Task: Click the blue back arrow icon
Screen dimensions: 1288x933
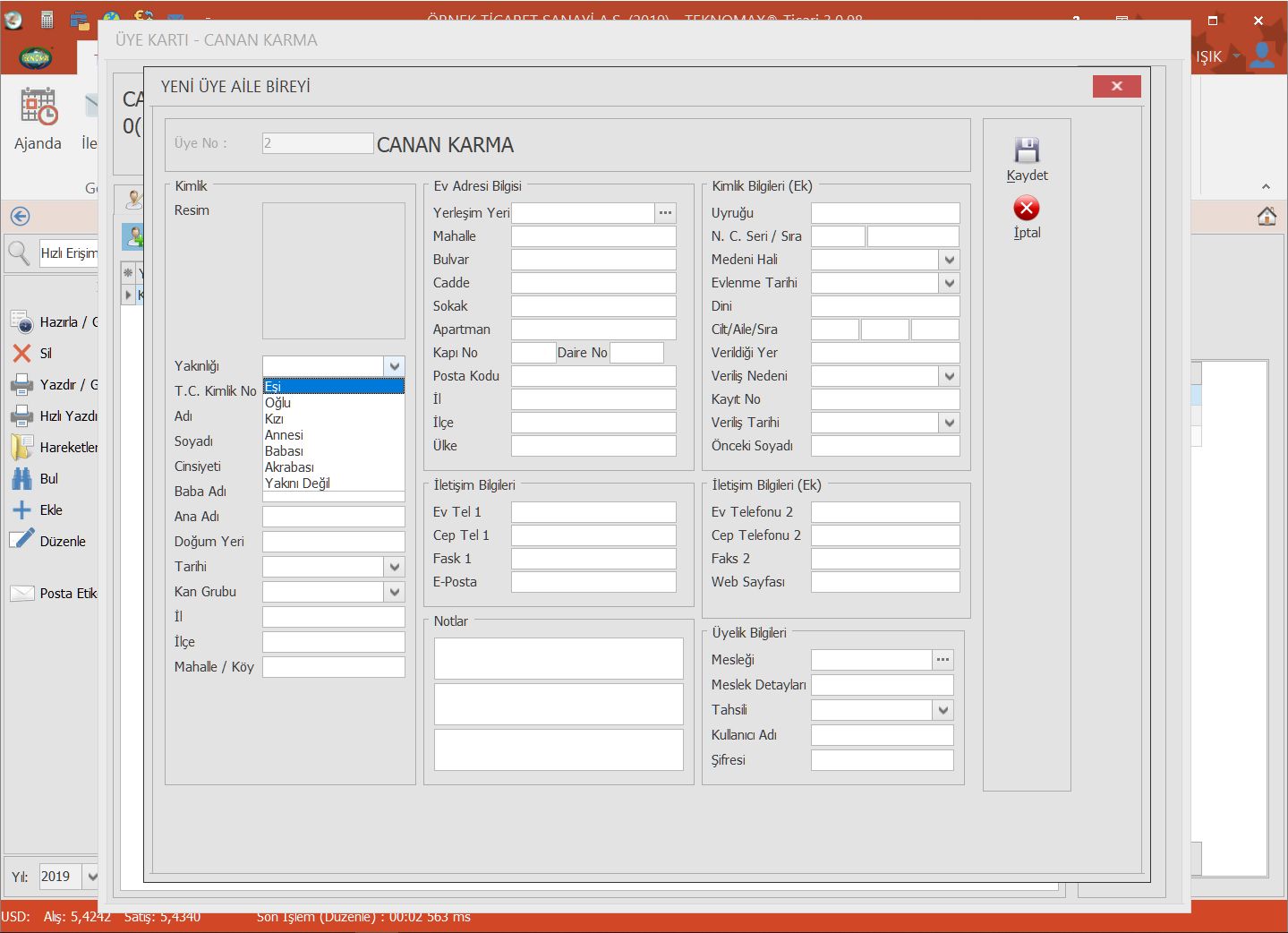Action: pos(20,216)
